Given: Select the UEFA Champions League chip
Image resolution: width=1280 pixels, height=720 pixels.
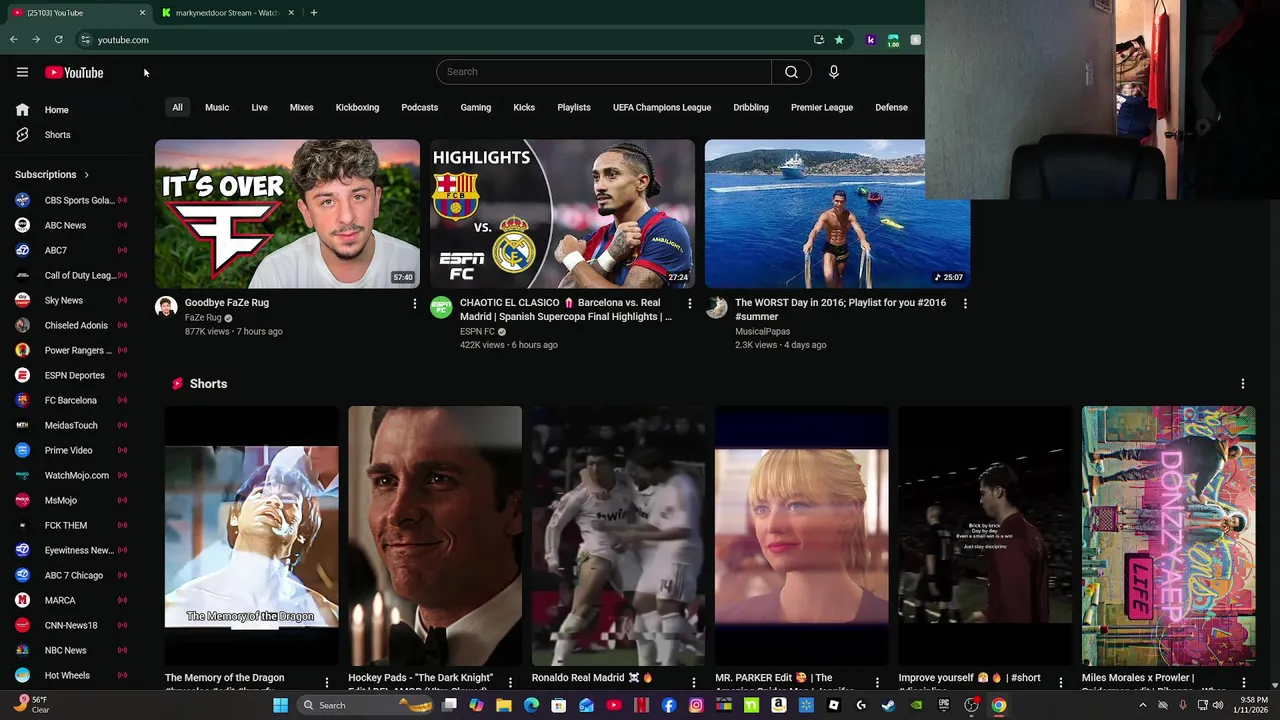Looking at the screenshot, I should (x=662, y=107).
